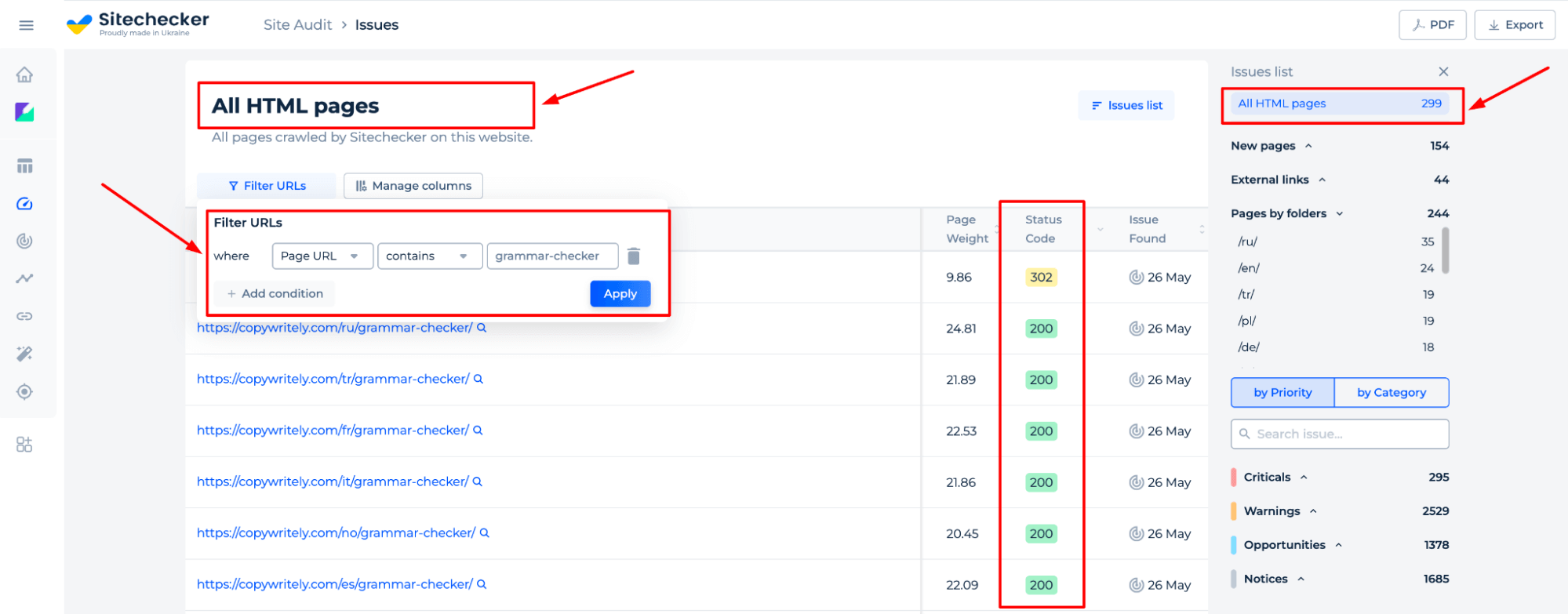Open the Site Audit speedometer icon
The image size is (1568, 614).
pos(25,204)
